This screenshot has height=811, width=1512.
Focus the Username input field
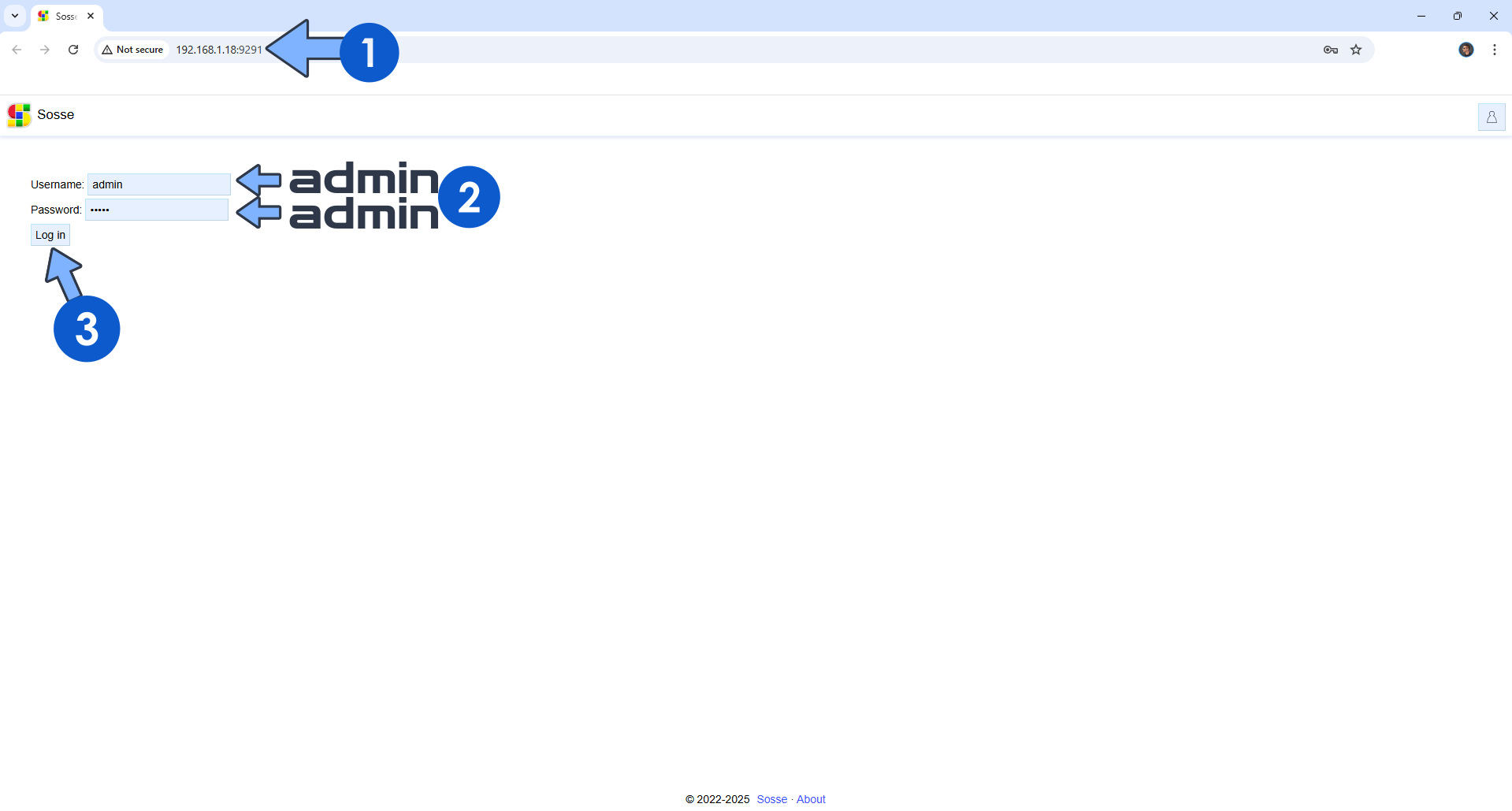point(158,184)
